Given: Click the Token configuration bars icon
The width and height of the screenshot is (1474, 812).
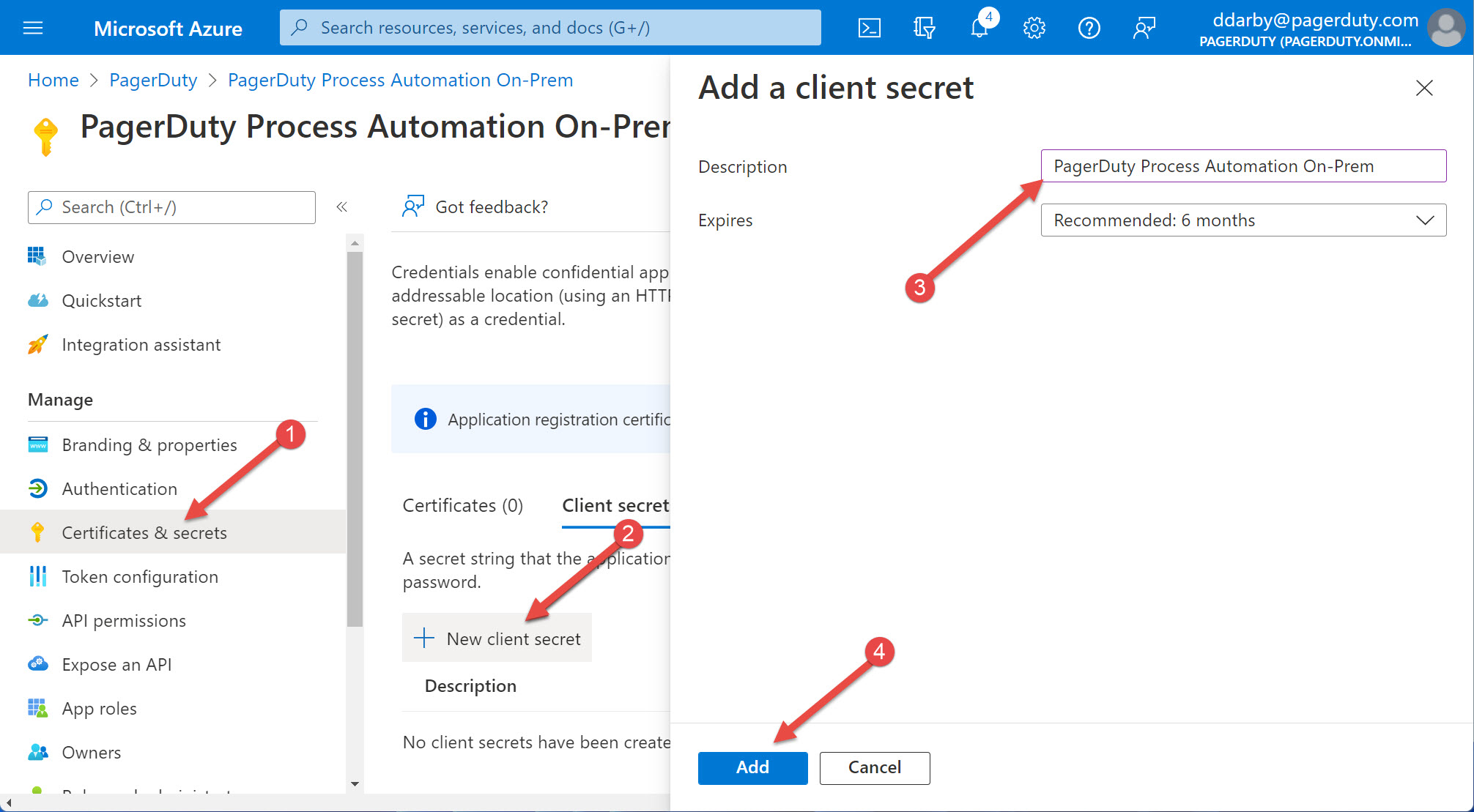Looking at the screenshot, I should click(37, 576).
